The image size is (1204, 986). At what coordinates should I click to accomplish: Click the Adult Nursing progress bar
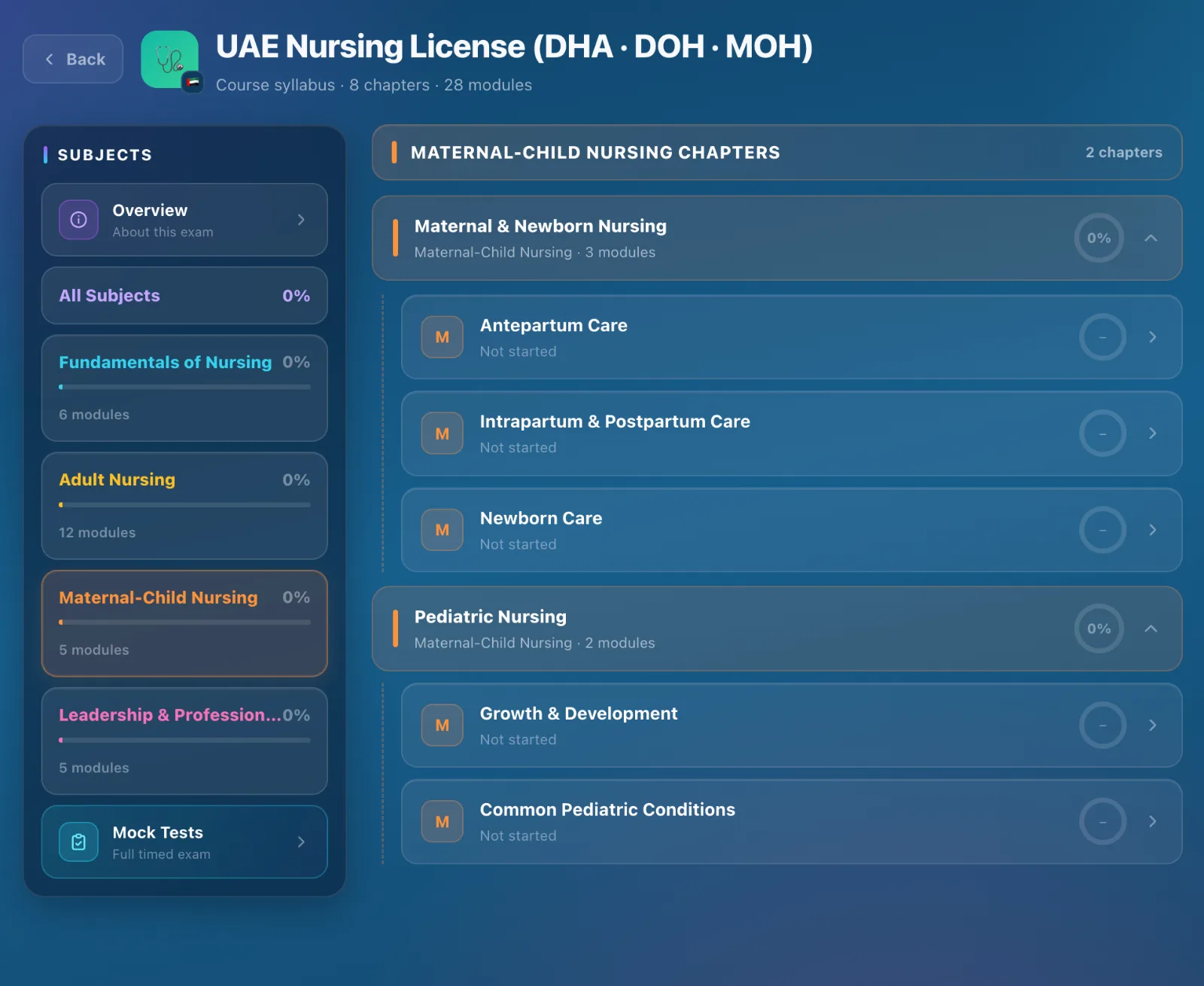184,505
